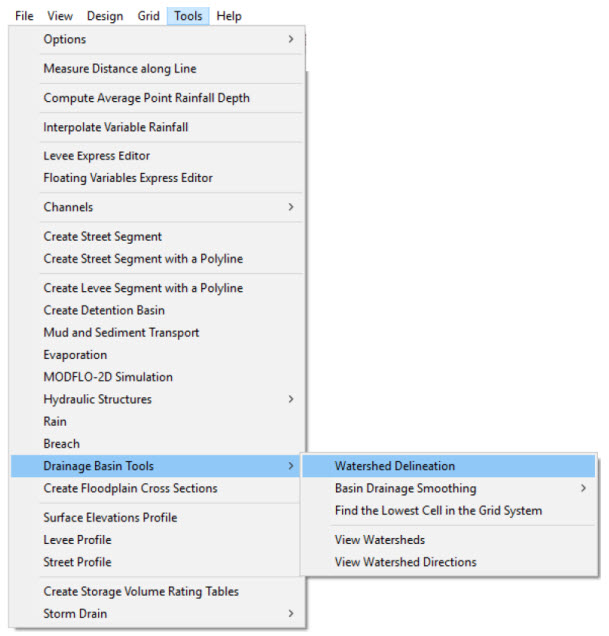
Task: Open the File menu
Action: pos(24,16)
